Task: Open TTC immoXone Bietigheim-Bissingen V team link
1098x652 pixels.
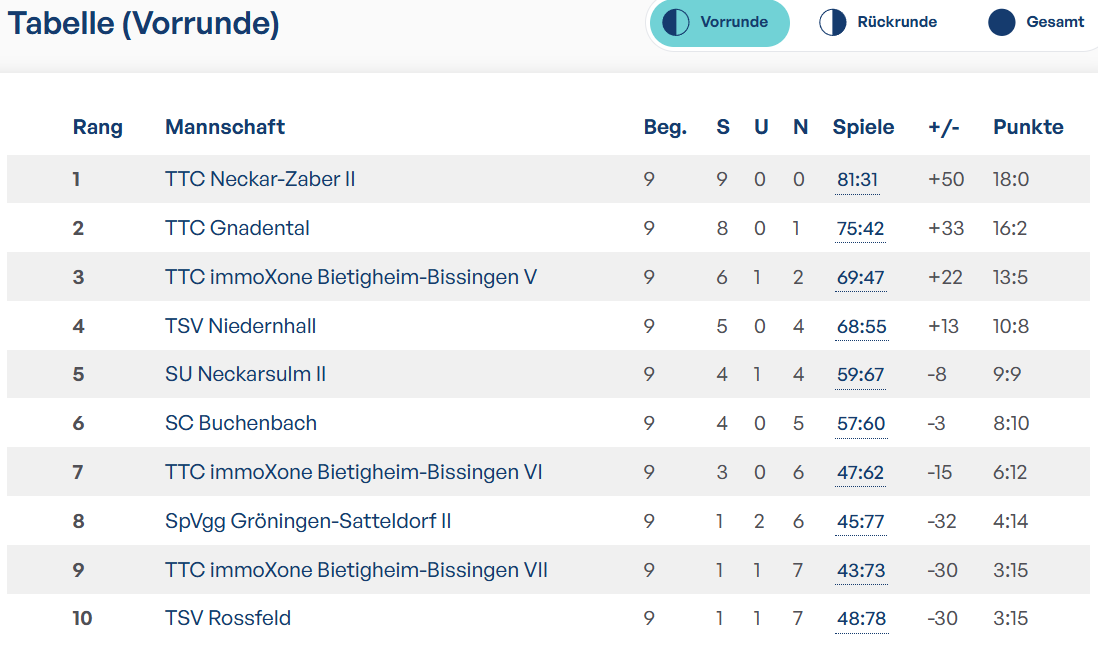Action: (351, 277)
